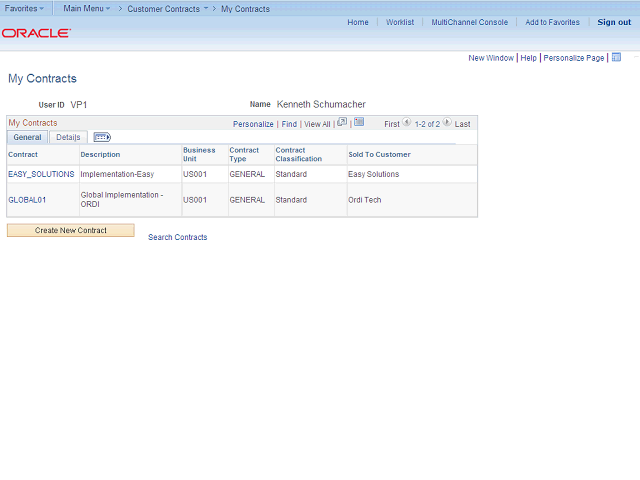
Task: Click the Find link in grid header
Action: click(289, 124)
